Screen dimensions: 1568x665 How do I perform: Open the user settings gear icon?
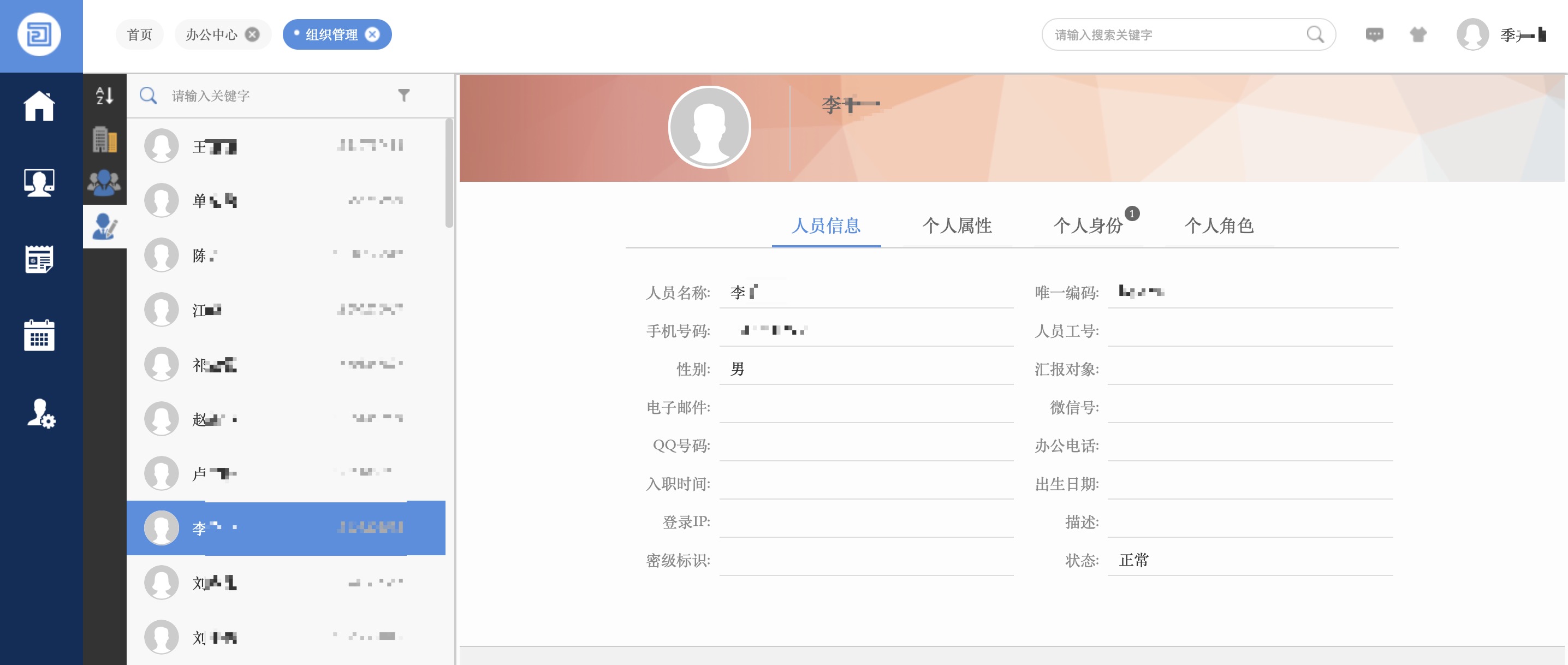click(40, 413)
